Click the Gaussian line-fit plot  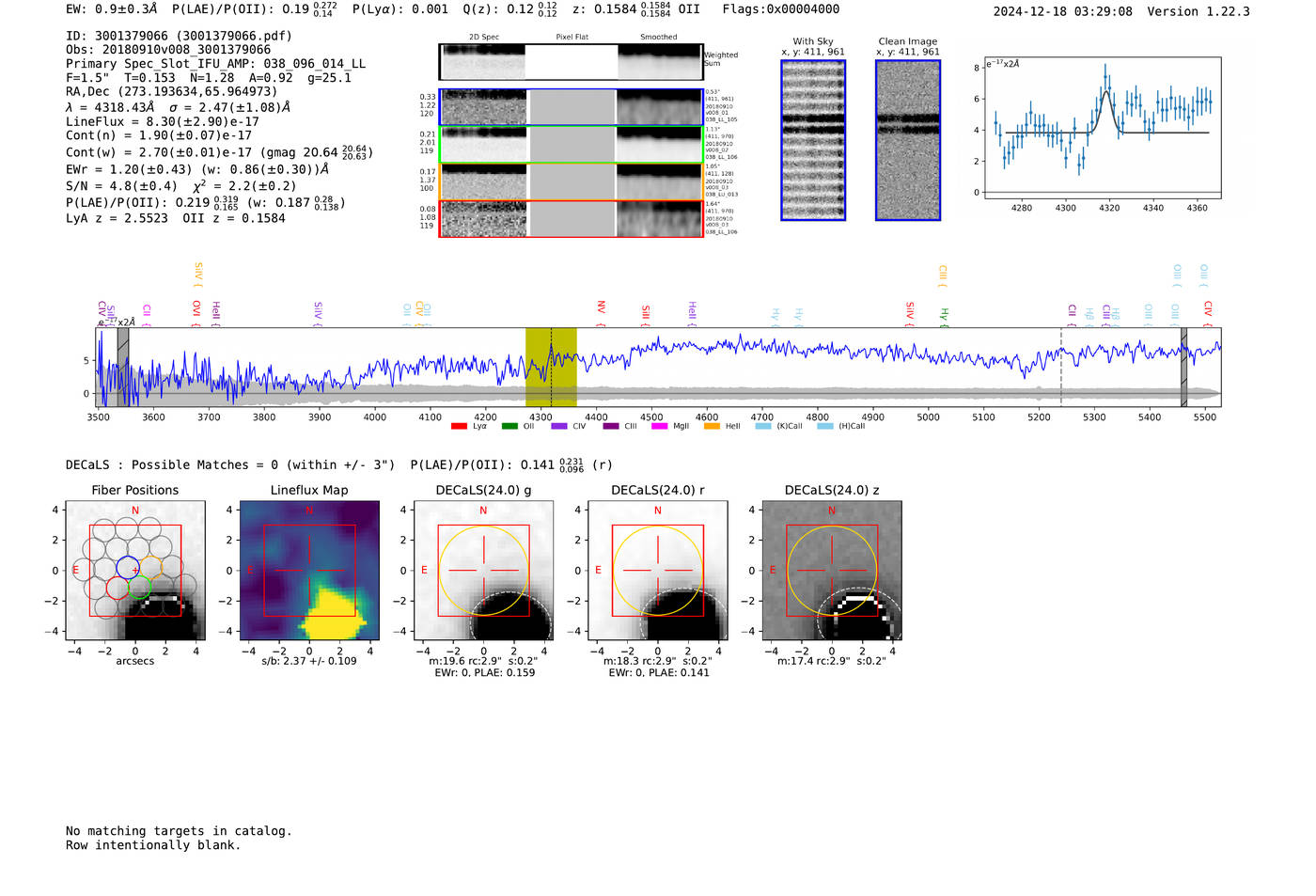(1103, 129)
